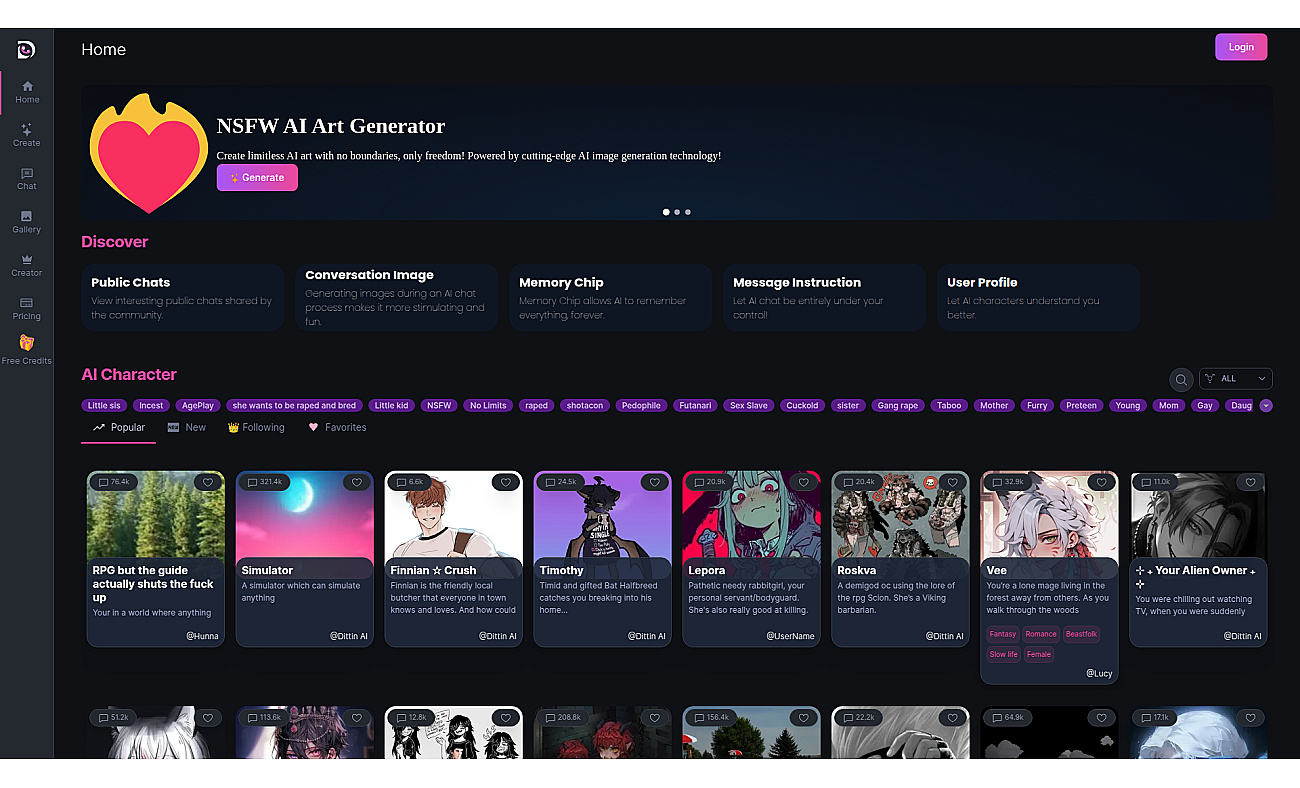The height and width of the screenshot is (788, 1300).
Task: Click the Romance tag on Vee card
Action: coord(1041,634)
